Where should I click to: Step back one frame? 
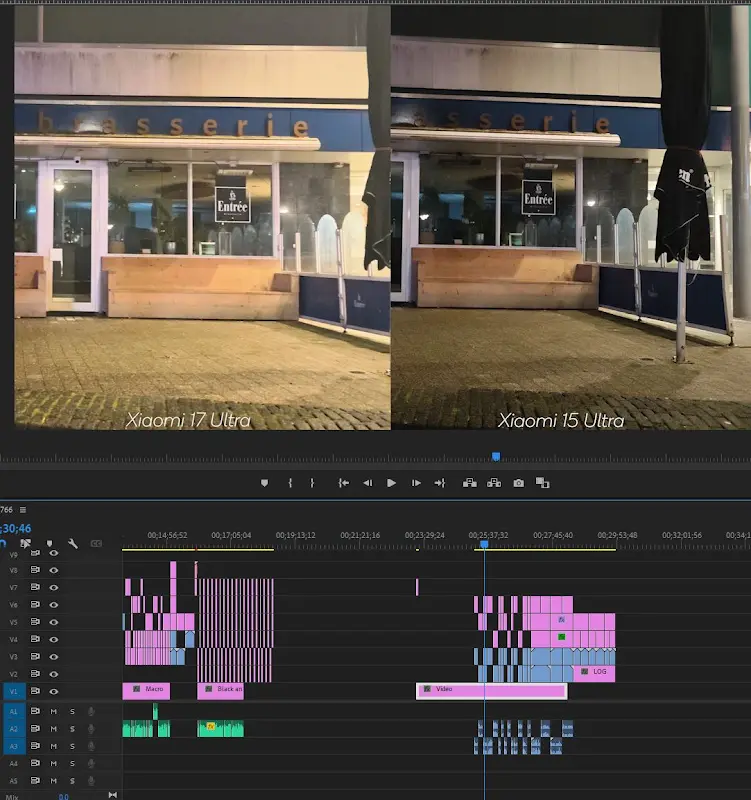(367, 483)
